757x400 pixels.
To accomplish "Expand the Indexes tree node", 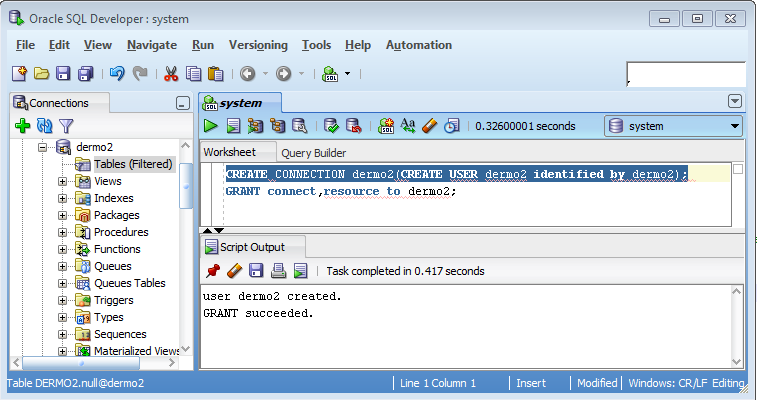I will click(62, 198).
